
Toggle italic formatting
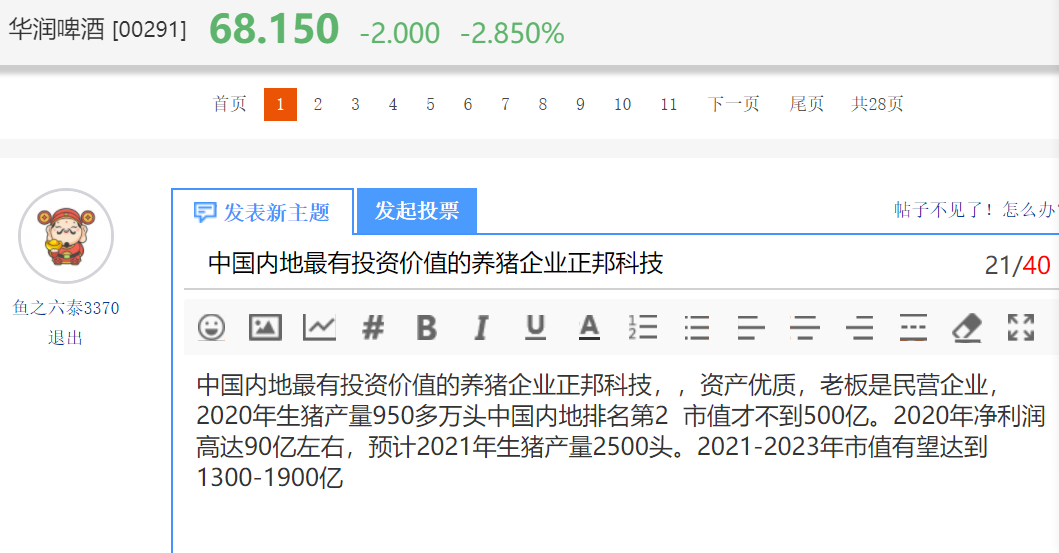click(x=481, y=328)
